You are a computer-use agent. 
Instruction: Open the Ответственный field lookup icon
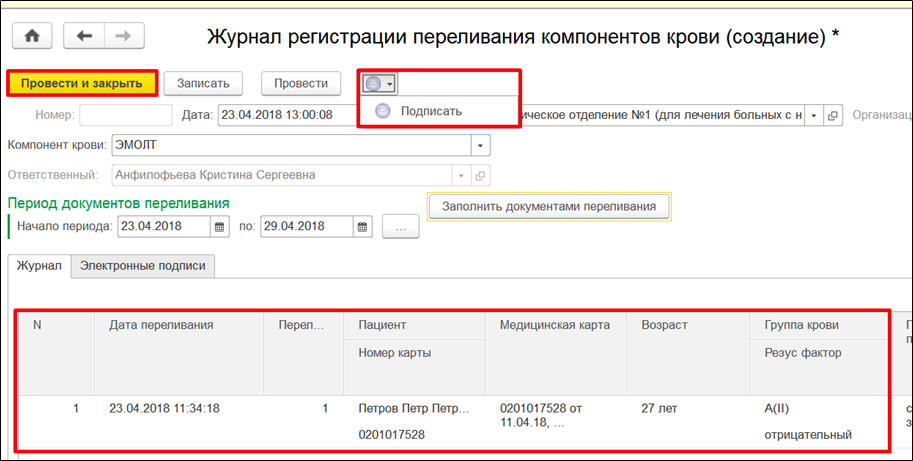pos(481,175)
